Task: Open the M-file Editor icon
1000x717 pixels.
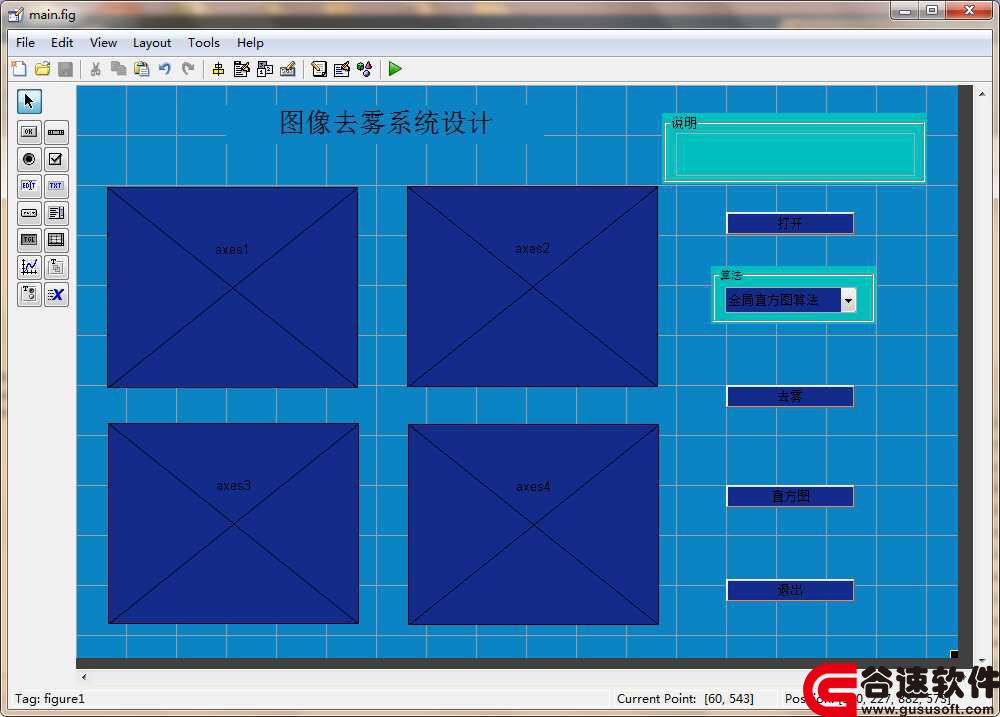Action: point(319,69)
